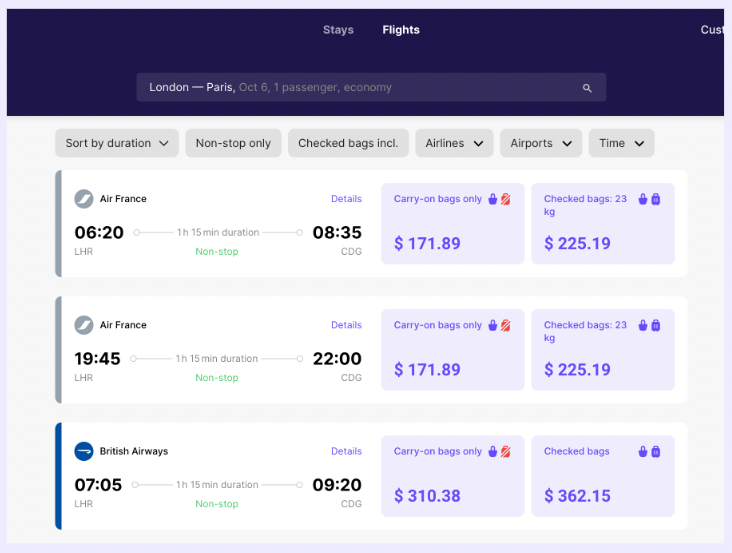Select the Flights tab
Image resolution: width=732 pixels, height=553 pixels.
tap(401, 30)
